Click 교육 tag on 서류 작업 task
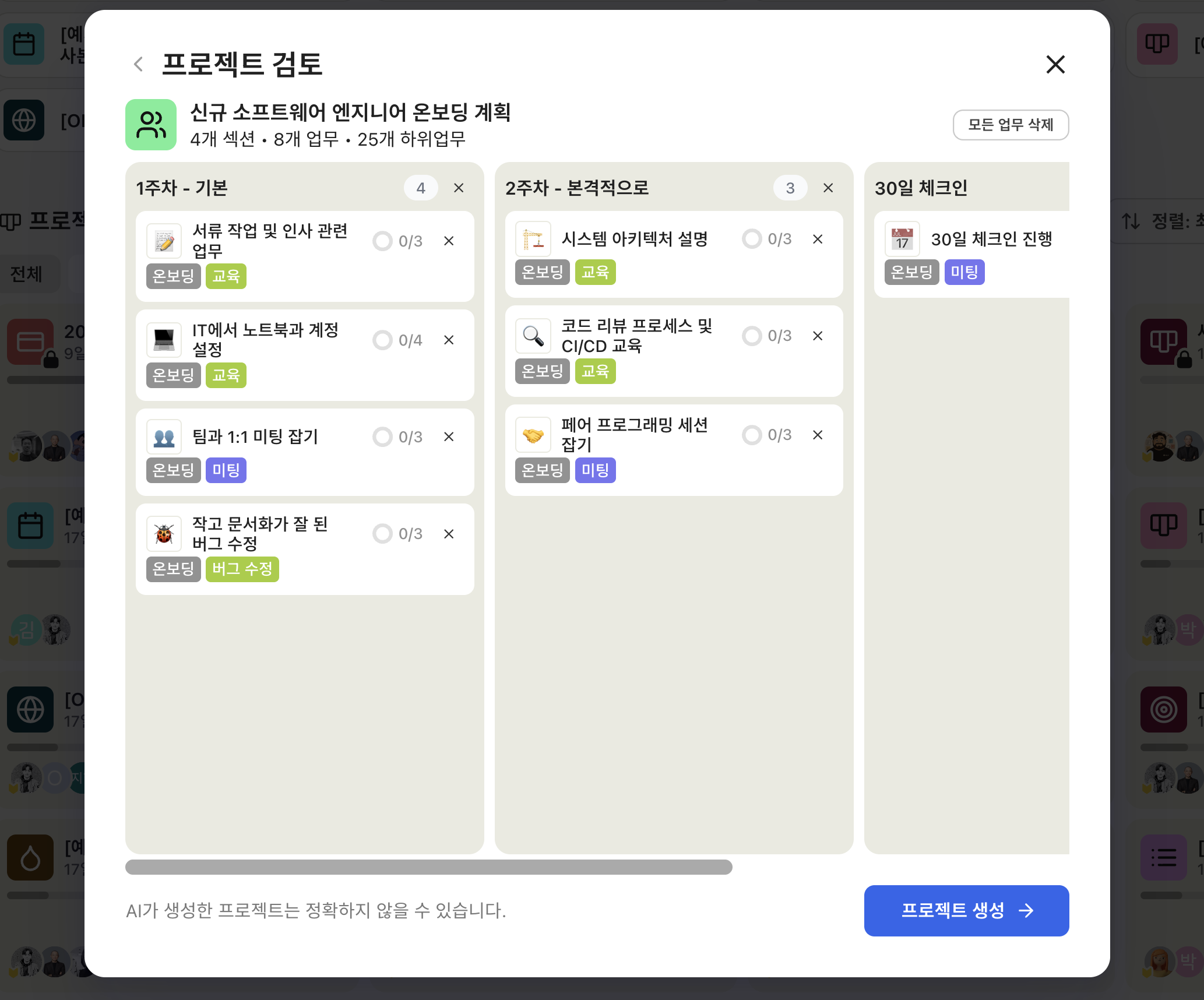Viewport: 1204px width, 1000px height. click(226, 276)
